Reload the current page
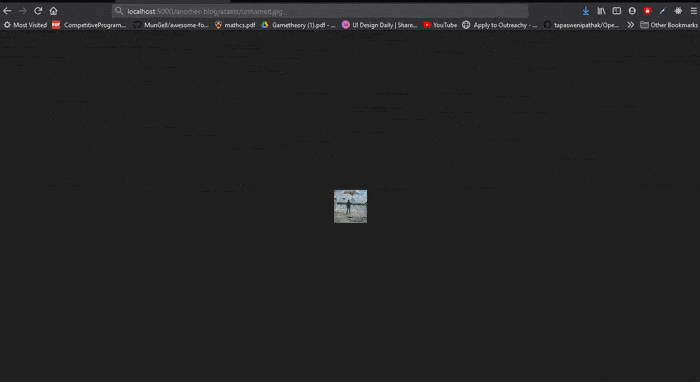Viewport: 700px width, 382px height. tap(38, 11)
